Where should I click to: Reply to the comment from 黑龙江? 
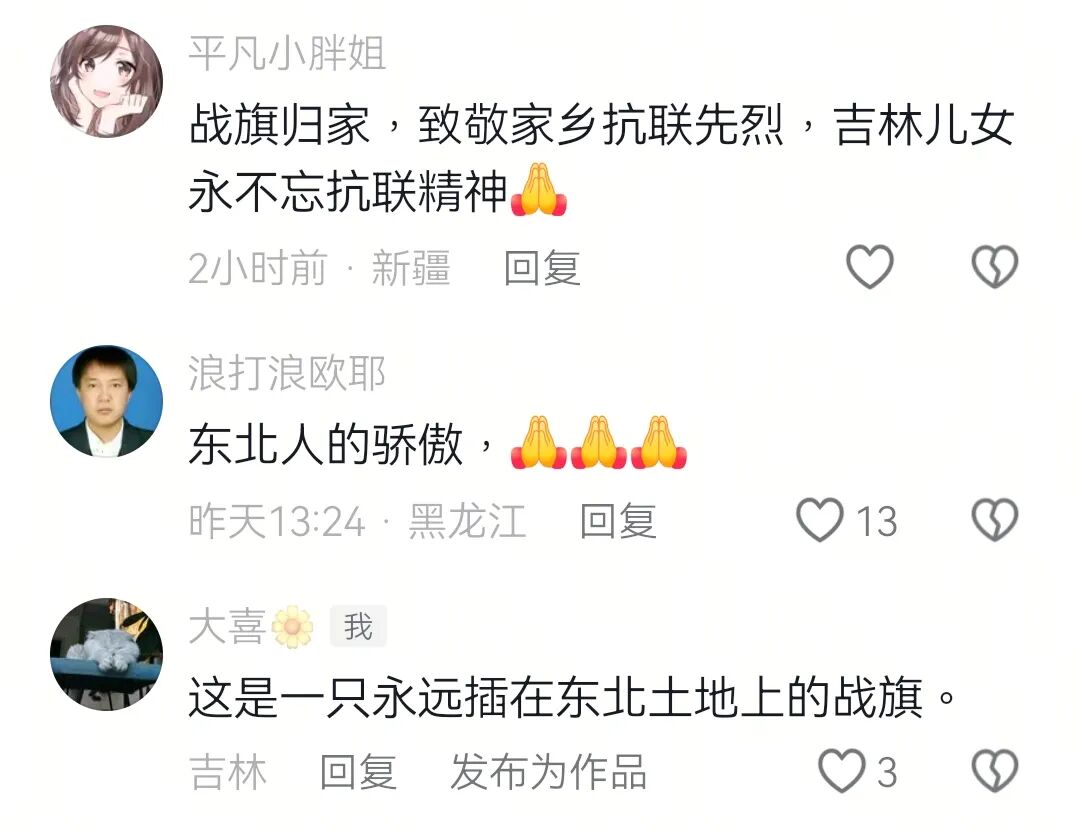pyautogui.click(x=618, y=521)
